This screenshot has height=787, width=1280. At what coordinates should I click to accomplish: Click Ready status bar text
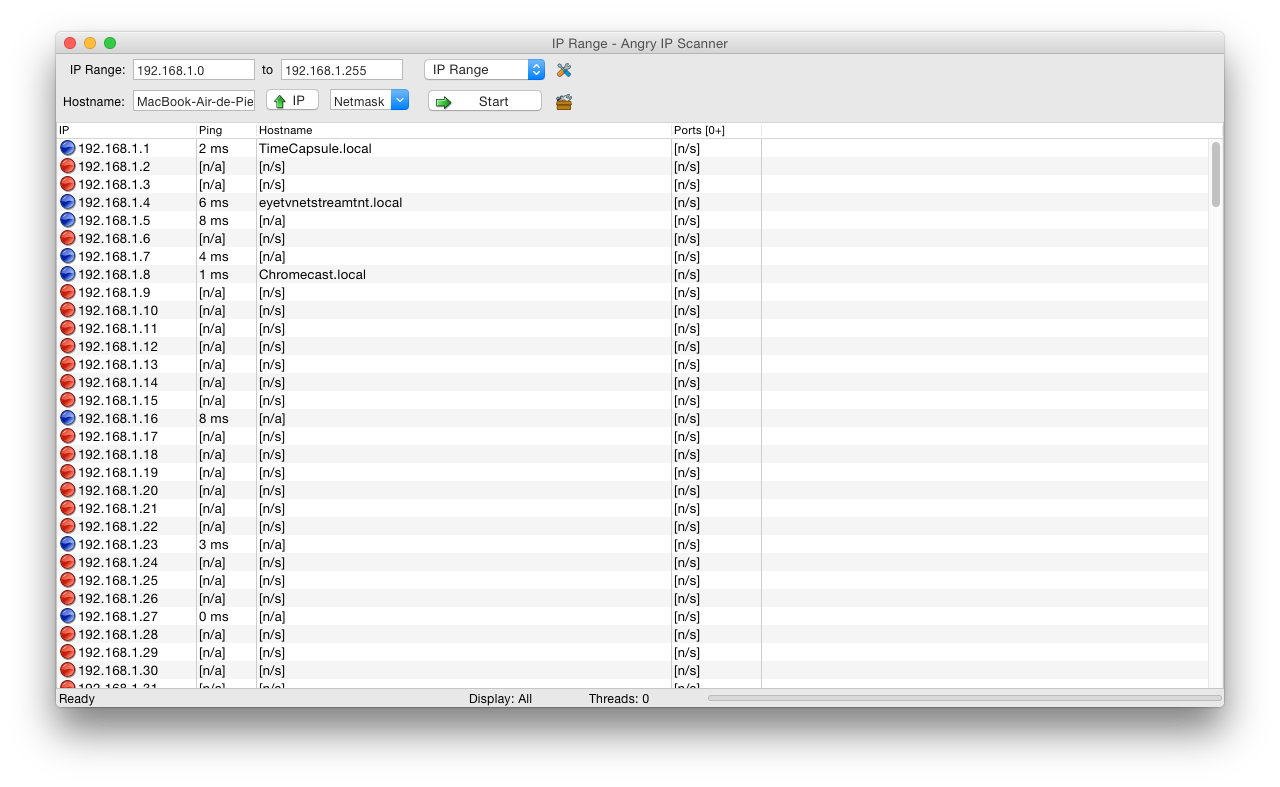tap(77, 699)
